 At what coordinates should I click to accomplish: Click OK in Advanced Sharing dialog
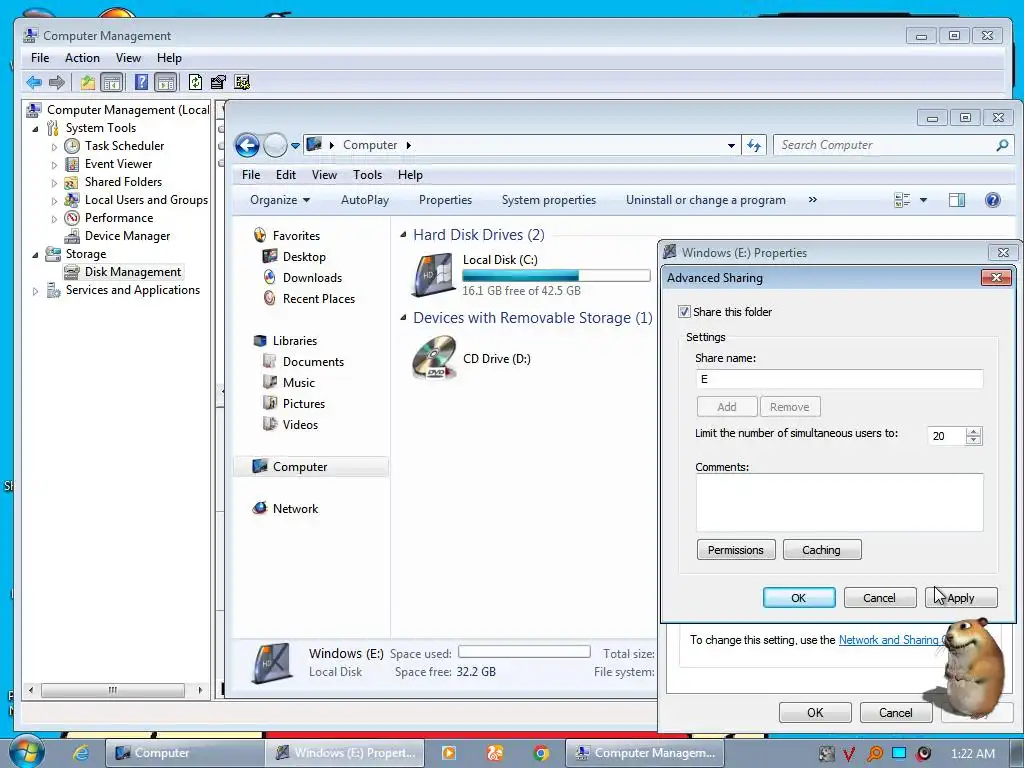click(799, 598)
